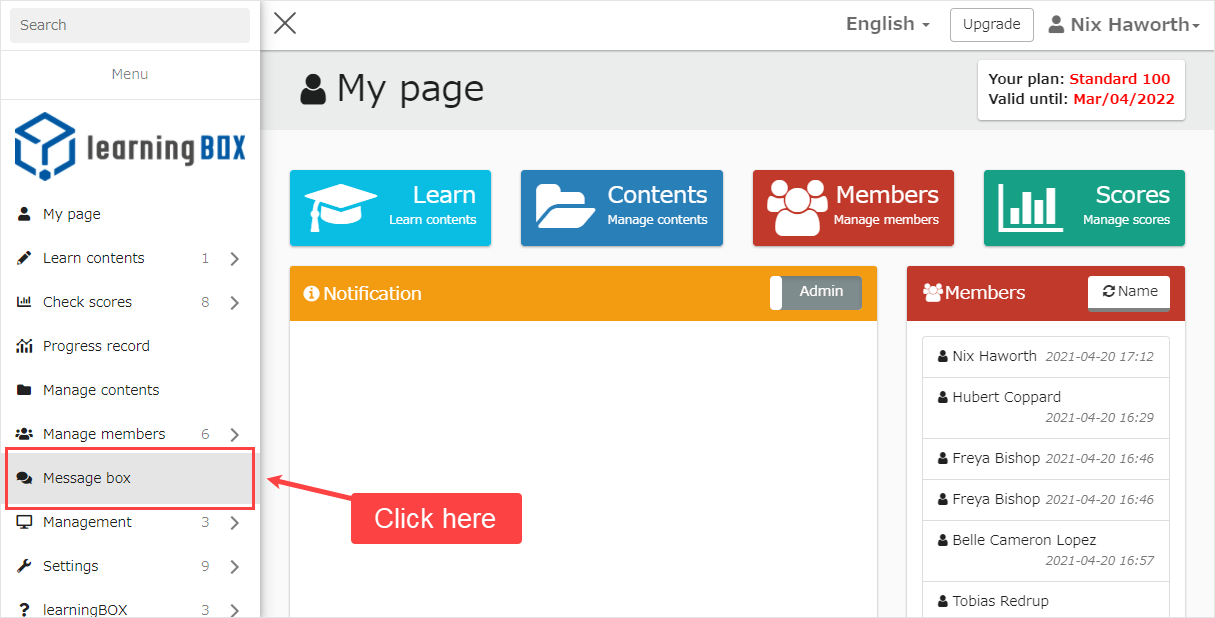
Task: Expand the Learn contents submenu arrow
Action: (234, 259)
